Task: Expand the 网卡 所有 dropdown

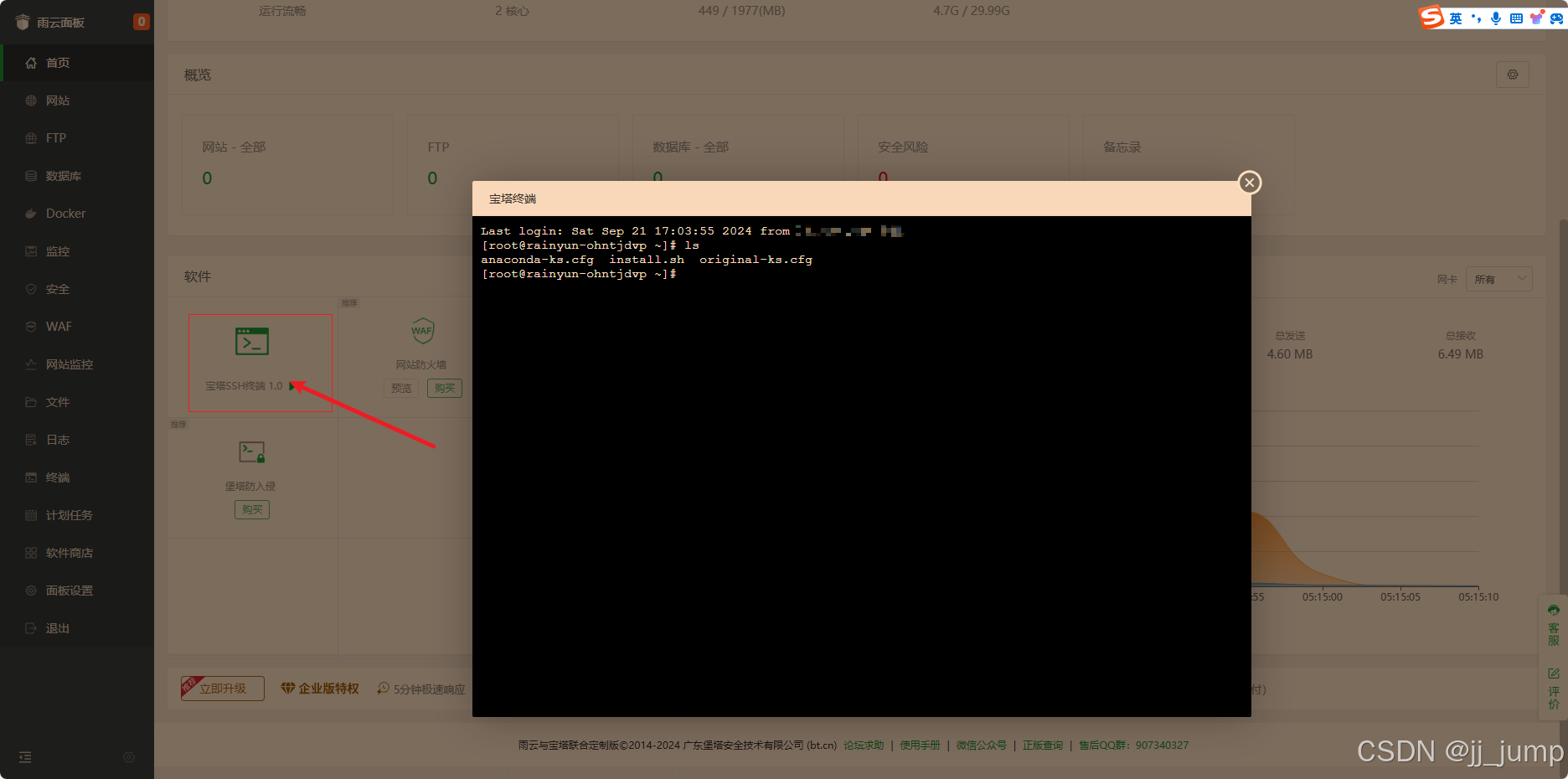Action: click(1499, 279)
